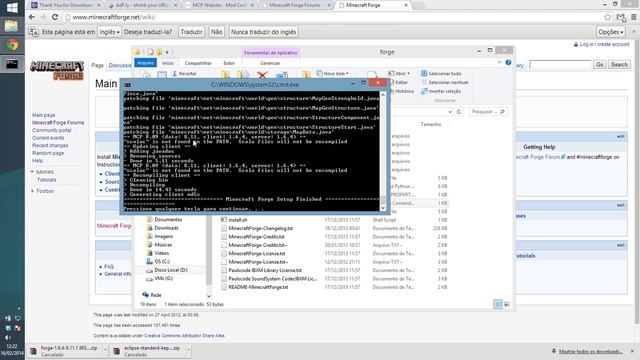The width and height of the screenshot is (640, 360).
Task: Click the volume icon in the system tray
Action: pyautogui.click(x=7, y=337)
